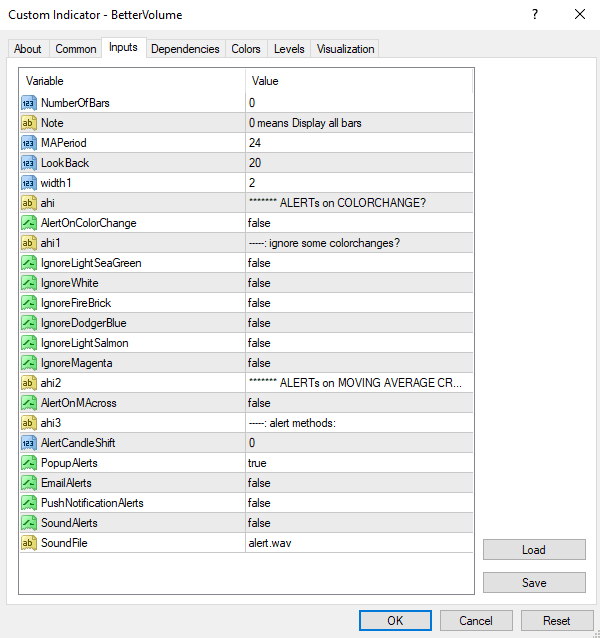Select the Inputs tab
The width and height of the screenshot is (600, 638).
pos(123,48)
